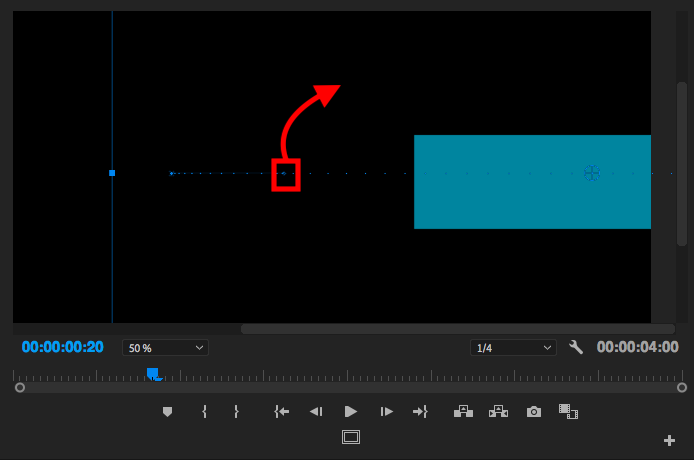Open the 1/4 playback resolution dropdown
The image size is (694, 460).
point(513,348)
